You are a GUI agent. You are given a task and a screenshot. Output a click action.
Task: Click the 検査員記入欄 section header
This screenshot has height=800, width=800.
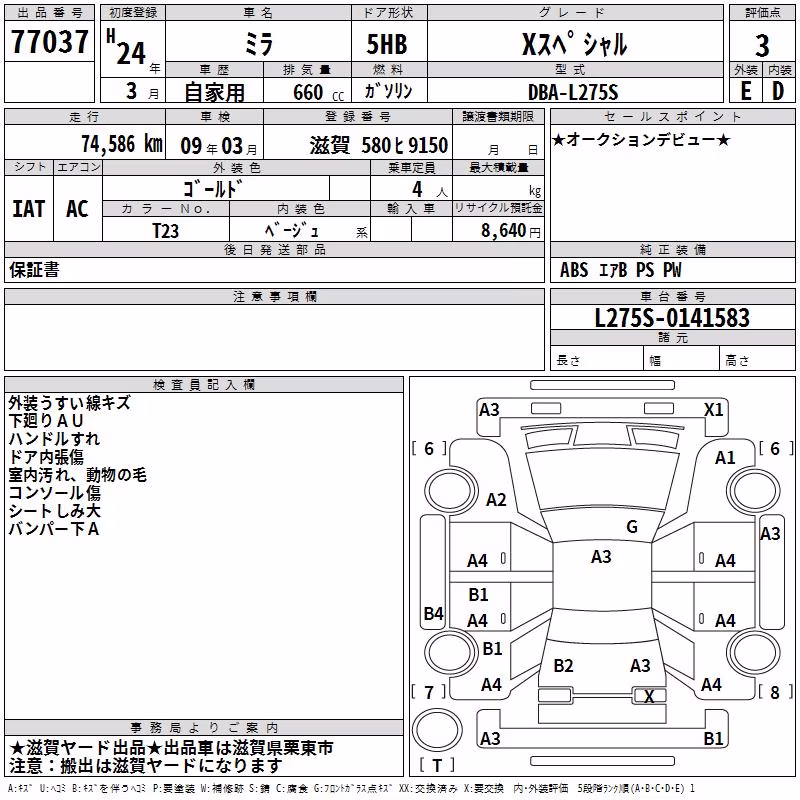tap(204, 385)
